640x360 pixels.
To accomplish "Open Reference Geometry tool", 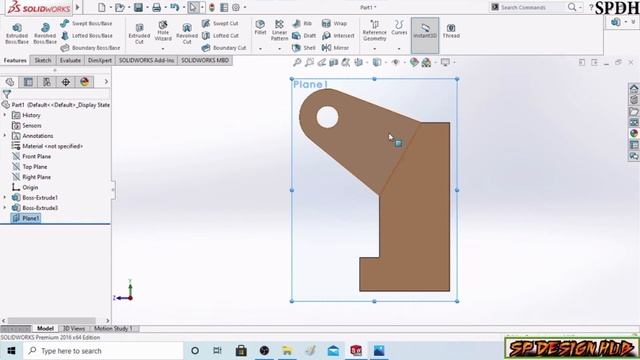I will [x=374, y=30].
